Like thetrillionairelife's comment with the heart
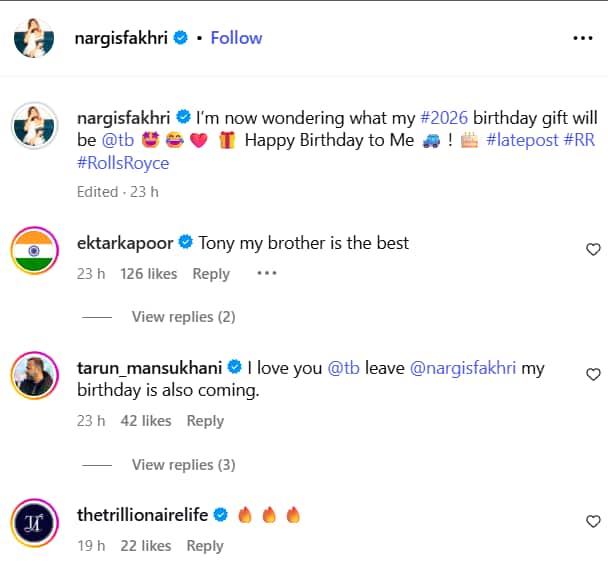Viewport: 608px width, 561px height. coord(593,521)
